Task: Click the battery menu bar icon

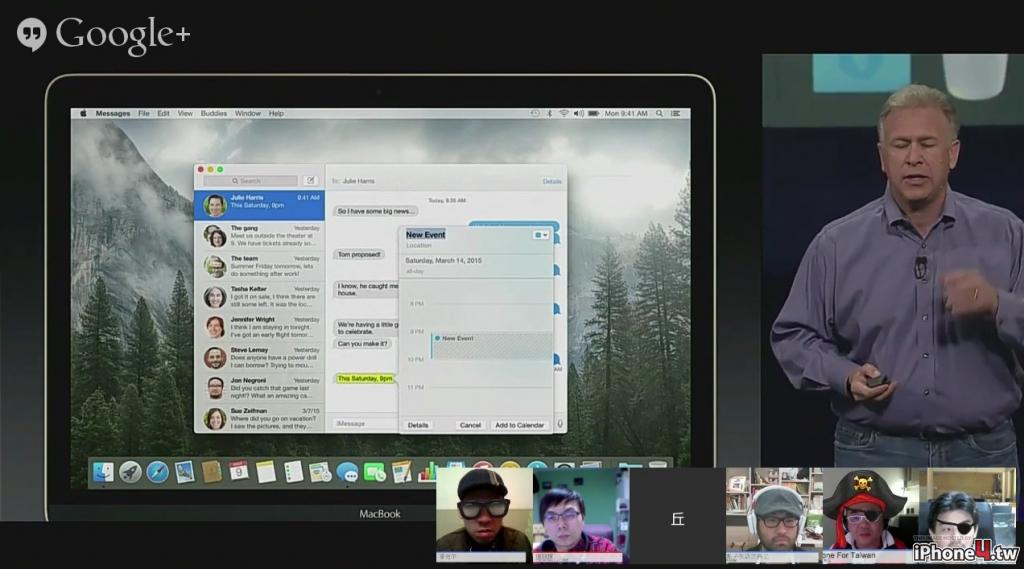Action: coord(594,114)
